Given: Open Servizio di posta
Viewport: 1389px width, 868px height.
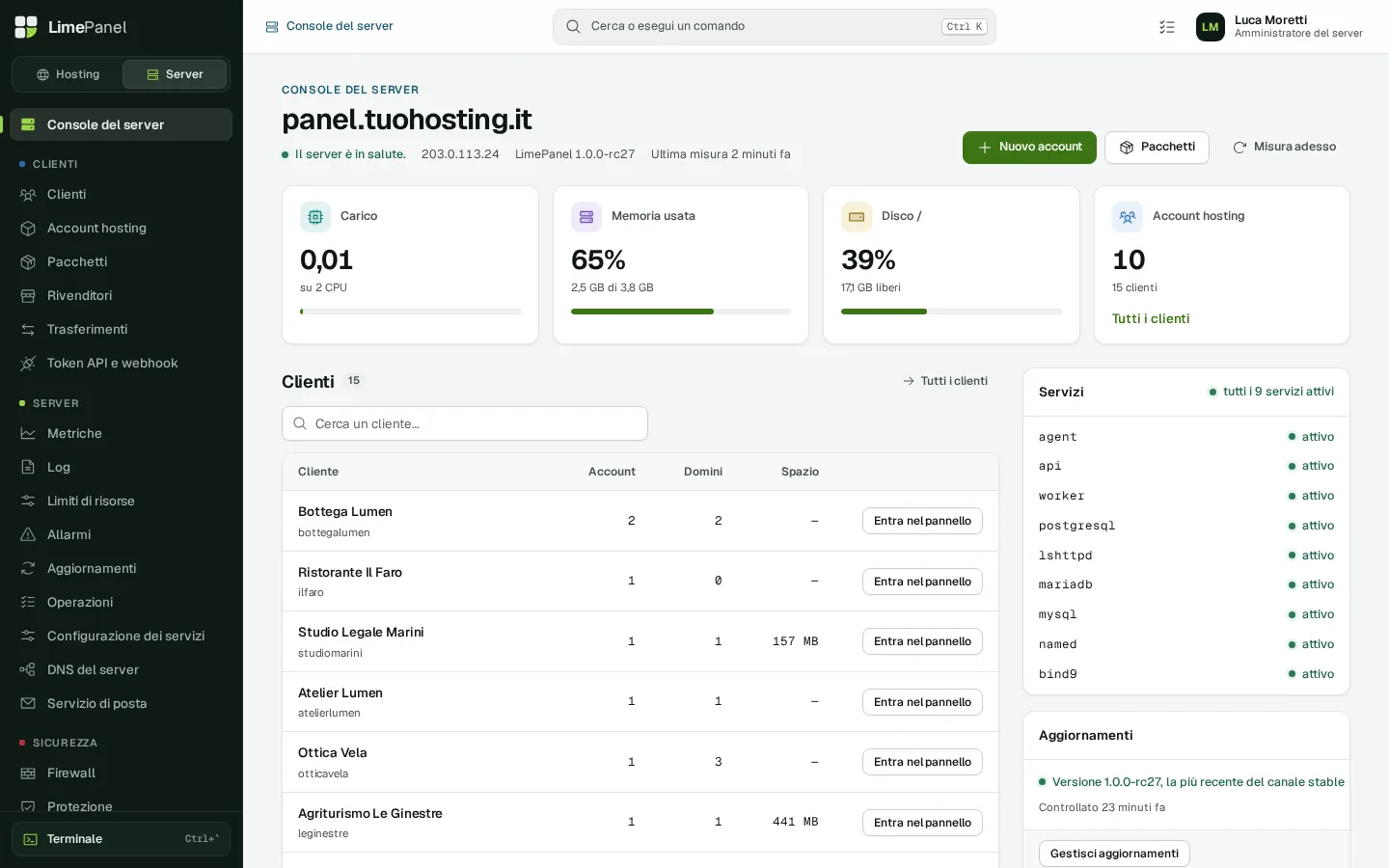Looking at the screenshot, I should coord(121,704).
